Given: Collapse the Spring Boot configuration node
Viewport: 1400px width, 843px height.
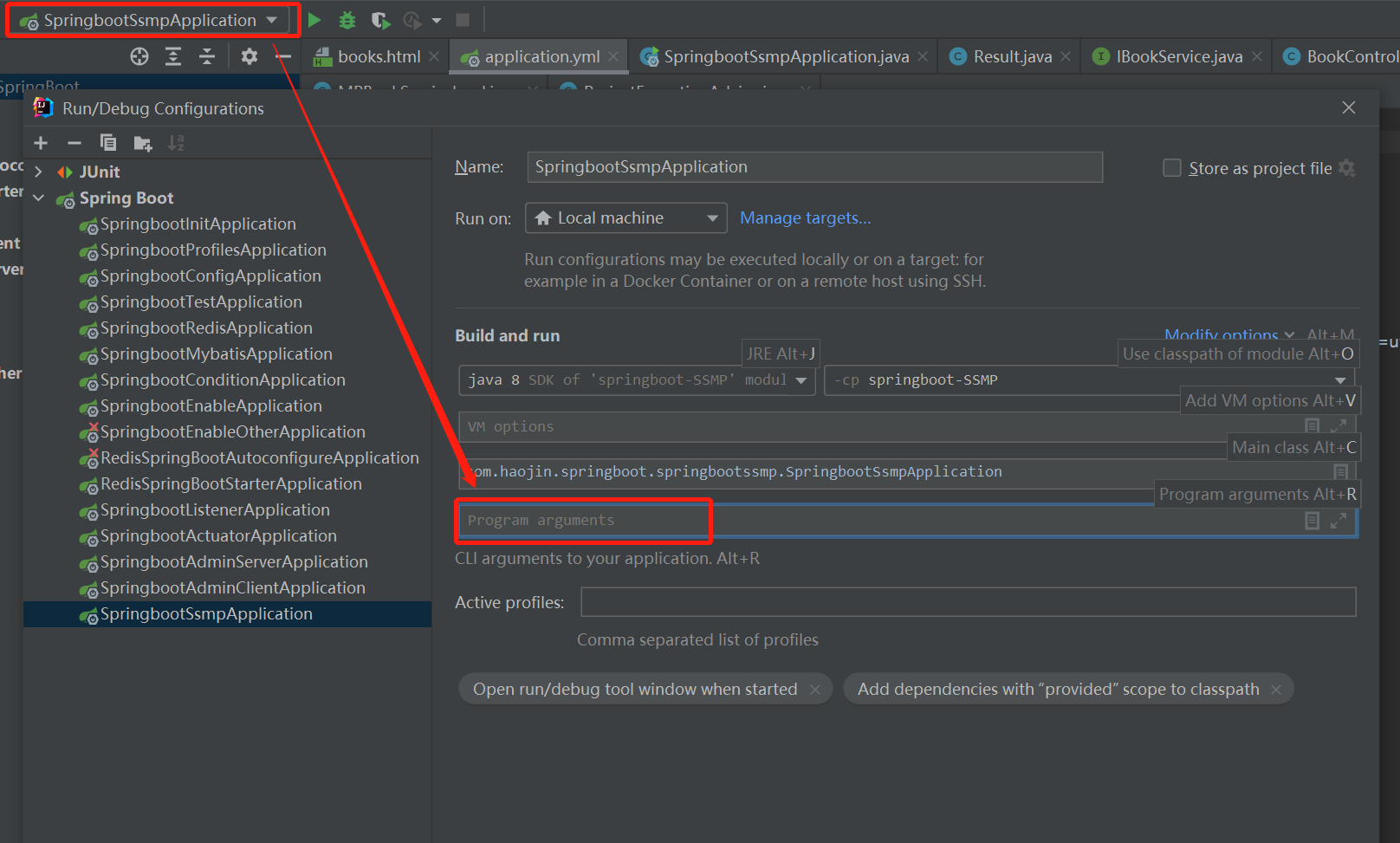Looking at the screenshot, I should tap(38, 198).
